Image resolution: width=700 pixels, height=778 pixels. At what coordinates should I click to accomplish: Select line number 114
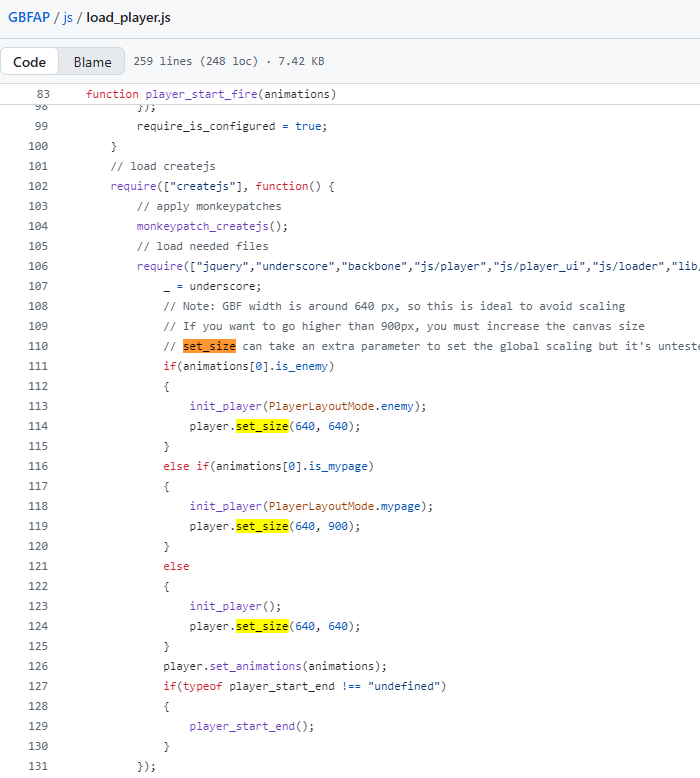pyautogui.click(x=38, y=426)
